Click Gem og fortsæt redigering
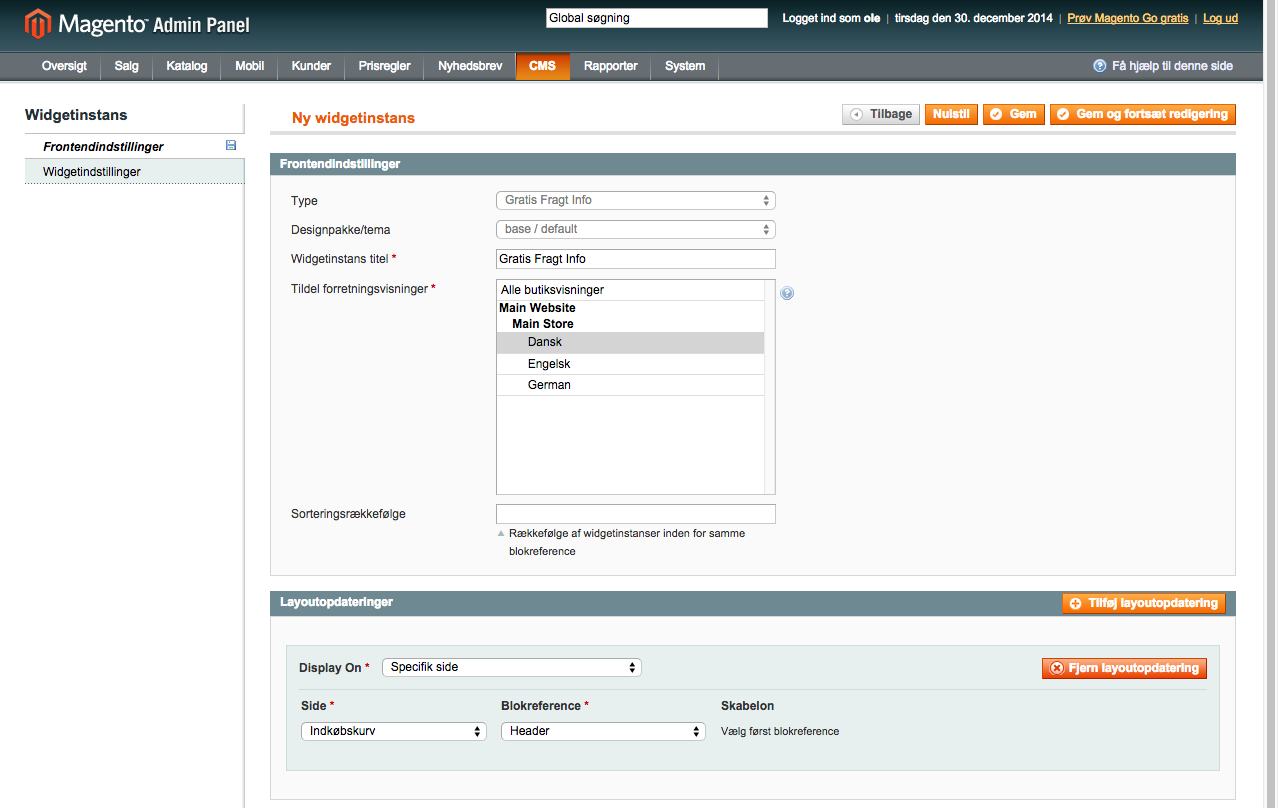 click(x=1142, y=114)
